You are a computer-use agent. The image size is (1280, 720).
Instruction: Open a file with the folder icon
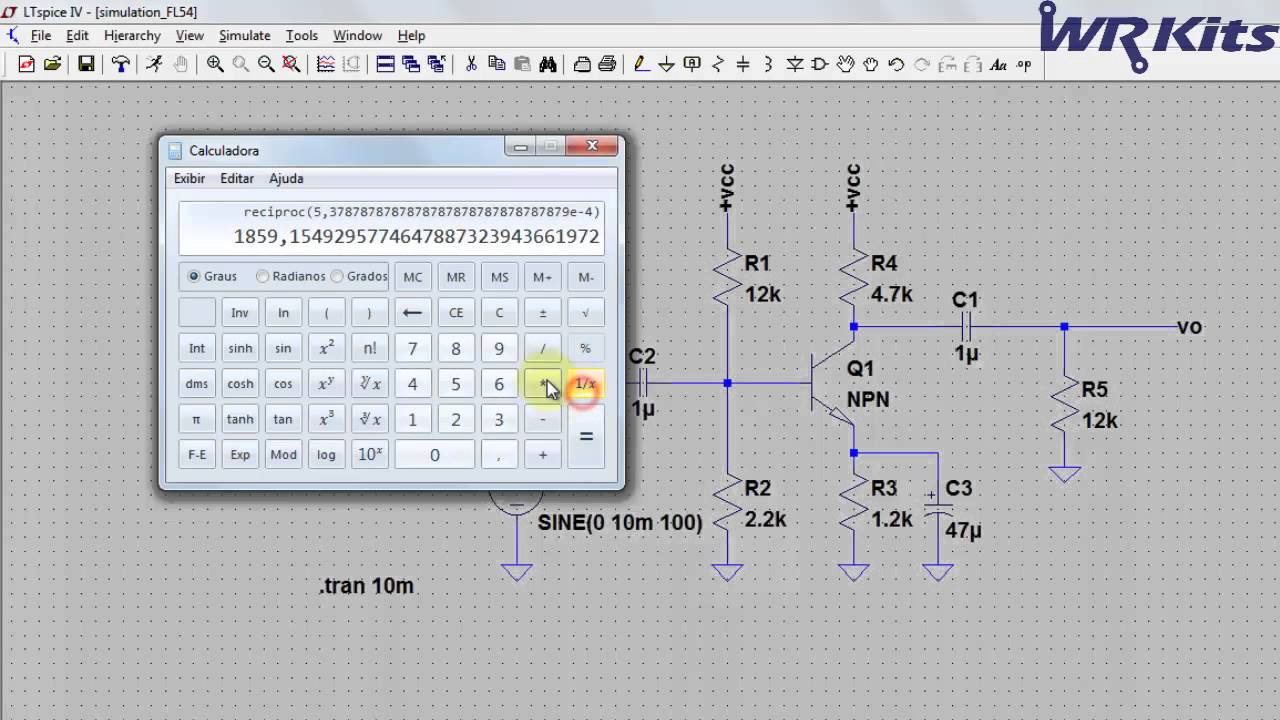pos(52,64)
